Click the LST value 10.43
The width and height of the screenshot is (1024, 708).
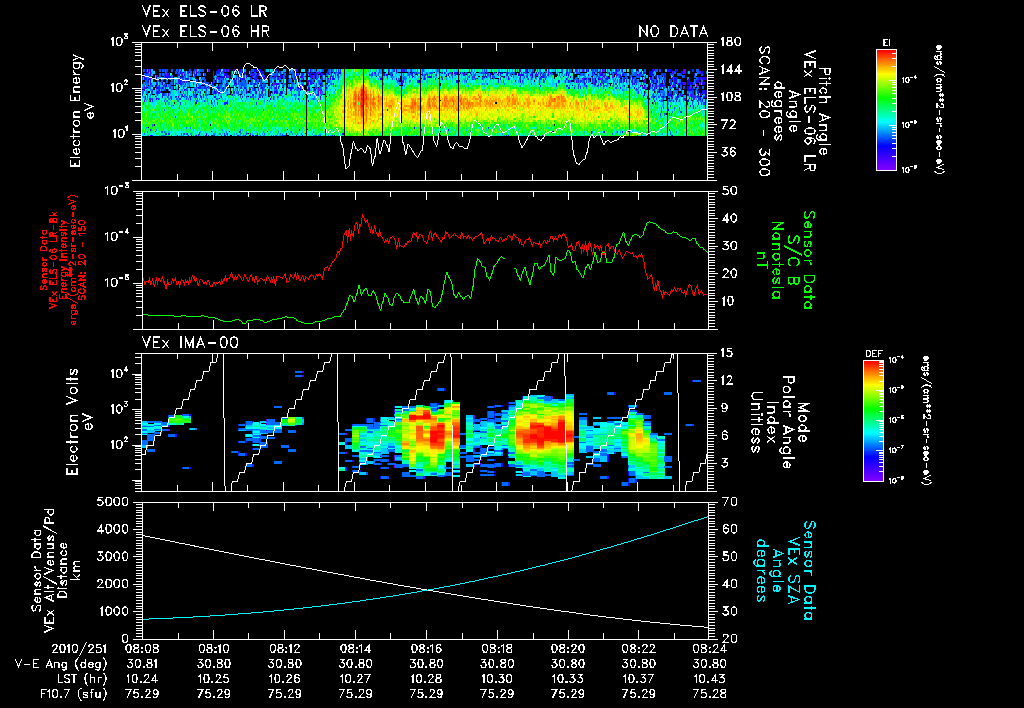tap(710, 679)
